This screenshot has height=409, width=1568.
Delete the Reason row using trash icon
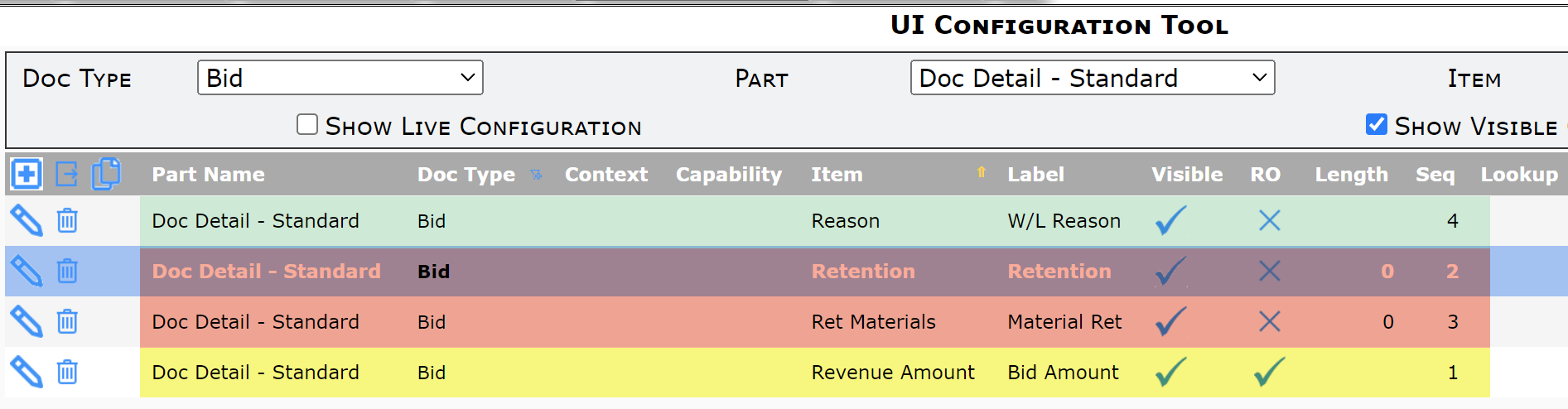tap(67, 221)
